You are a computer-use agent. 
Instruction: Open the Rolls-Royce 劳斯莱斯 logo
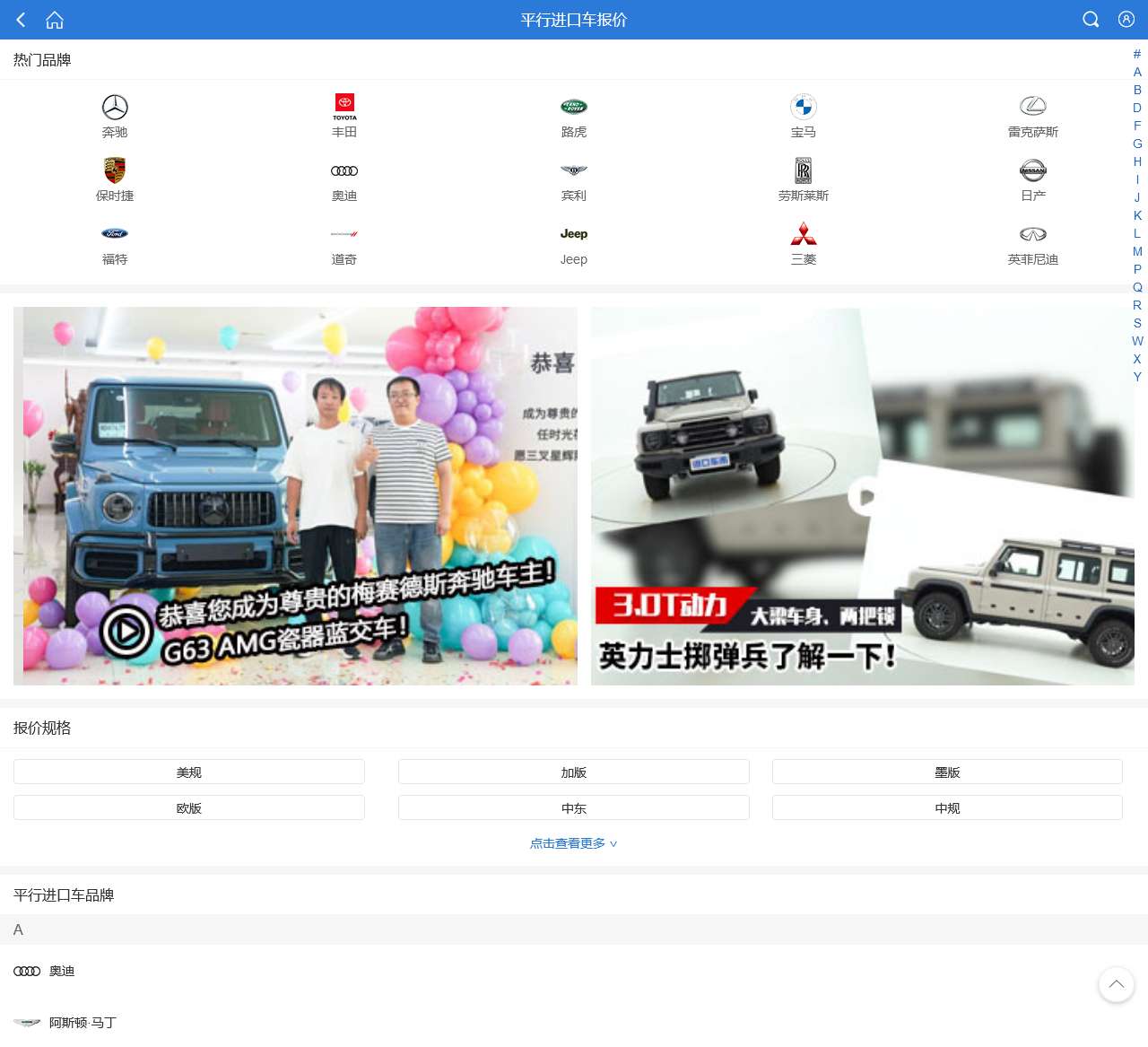click(804, 170)
